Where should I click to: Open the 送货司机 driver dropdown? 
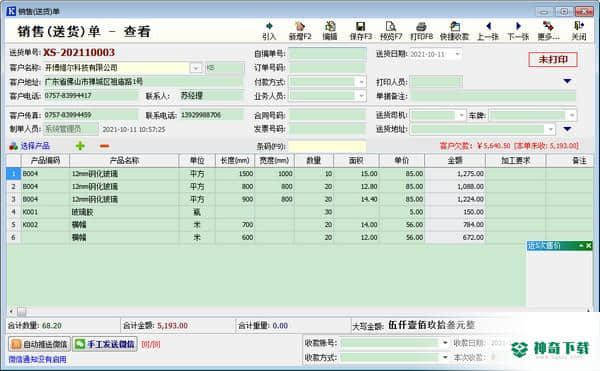pos(461,115)
